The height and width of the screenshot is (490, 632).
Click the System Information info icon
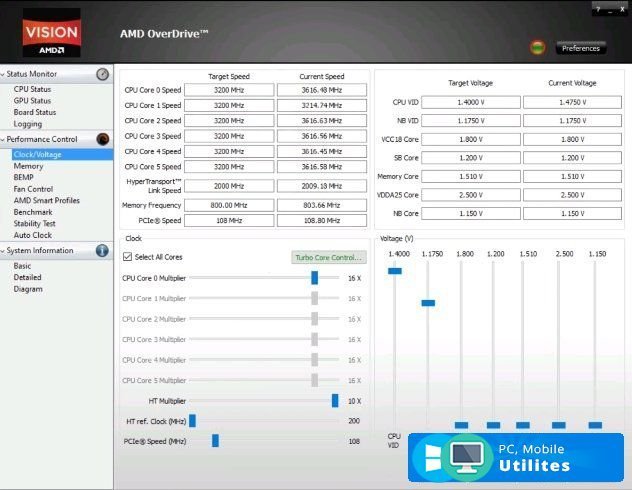[102, 250]
